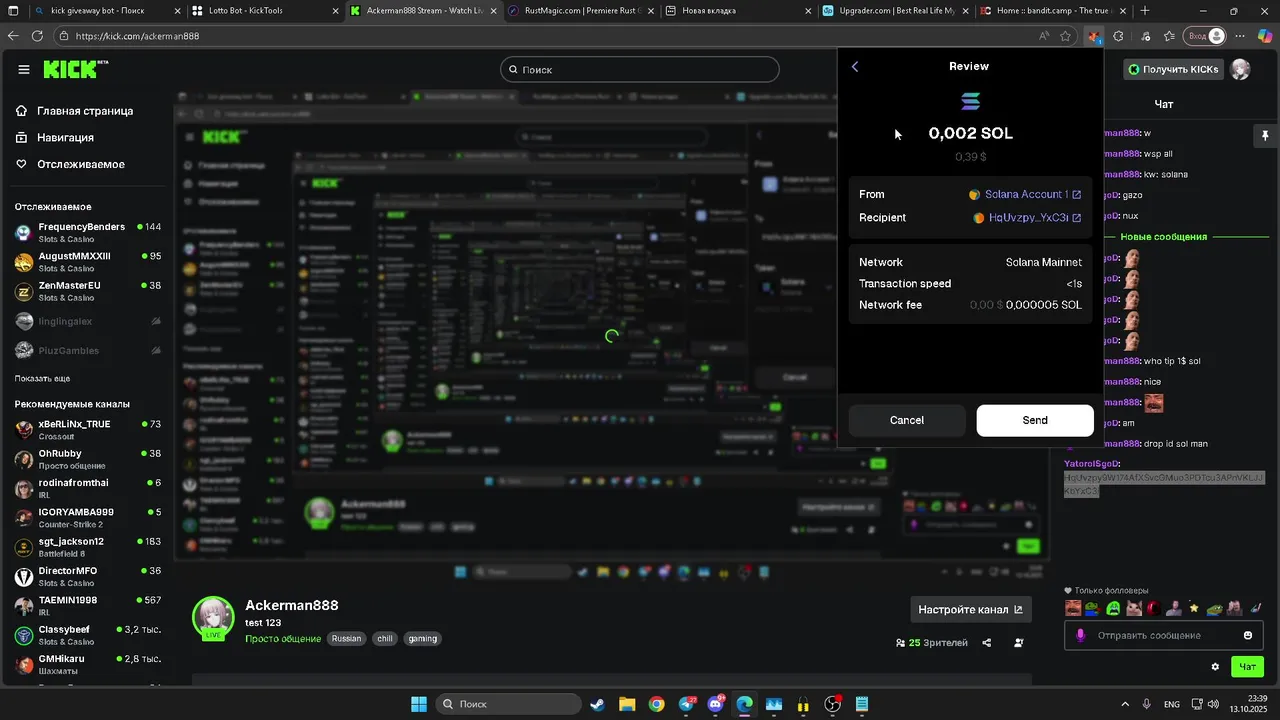Open Classybeef recommended channel
The height and width of the screenshot is (720, 1280).
88,635
